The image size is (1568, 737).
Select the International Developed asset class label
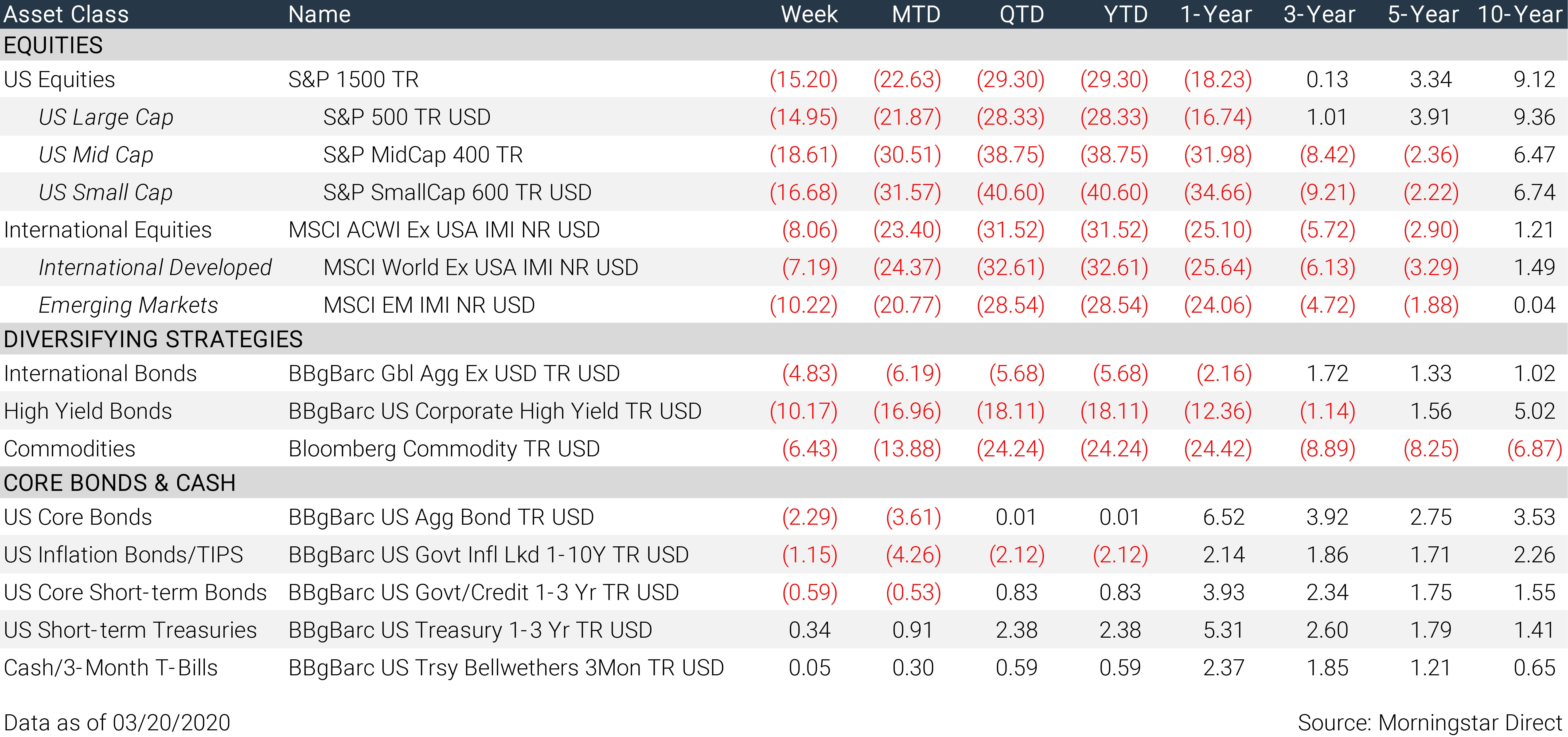coord(155,268)
